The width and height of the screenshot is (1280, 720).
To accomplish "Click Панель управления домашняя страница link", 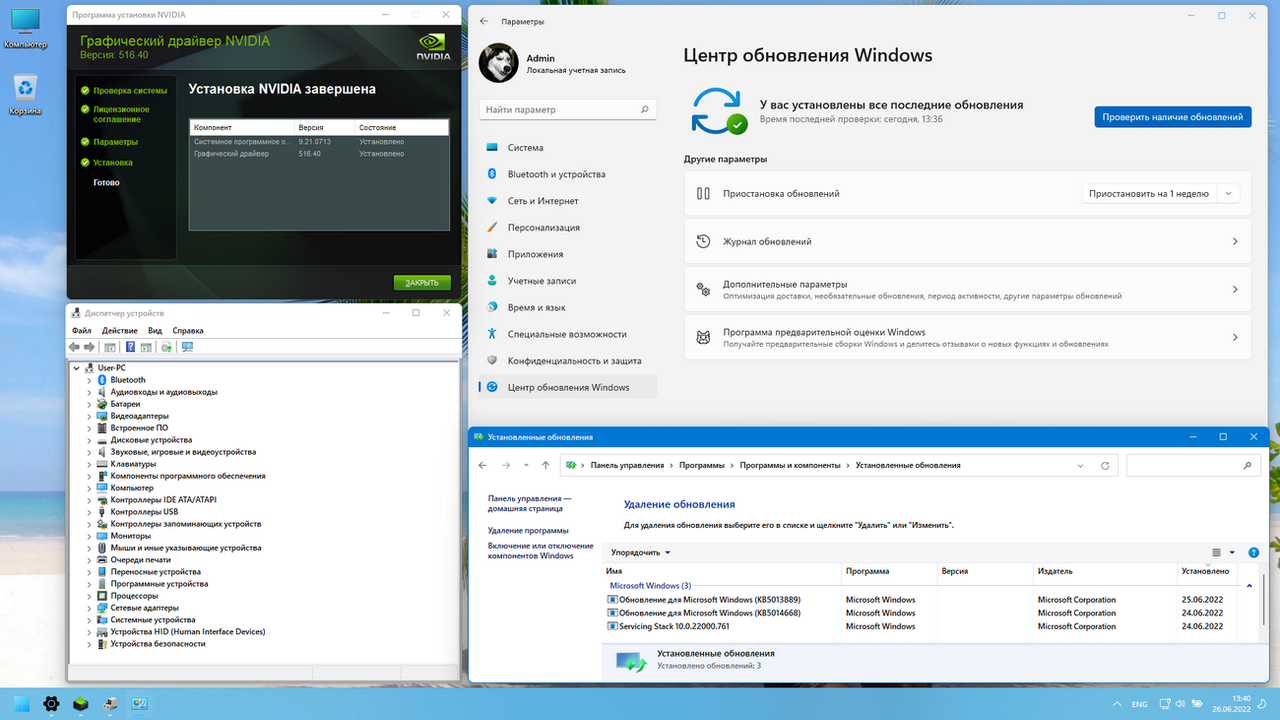I will (530, 503).
